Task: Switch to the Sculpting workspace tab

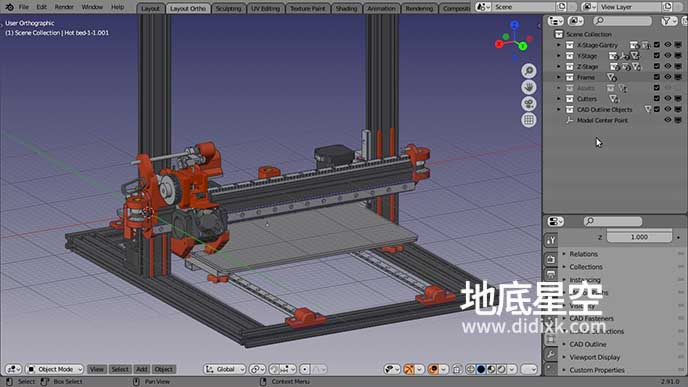Action: tap(229, 8)
